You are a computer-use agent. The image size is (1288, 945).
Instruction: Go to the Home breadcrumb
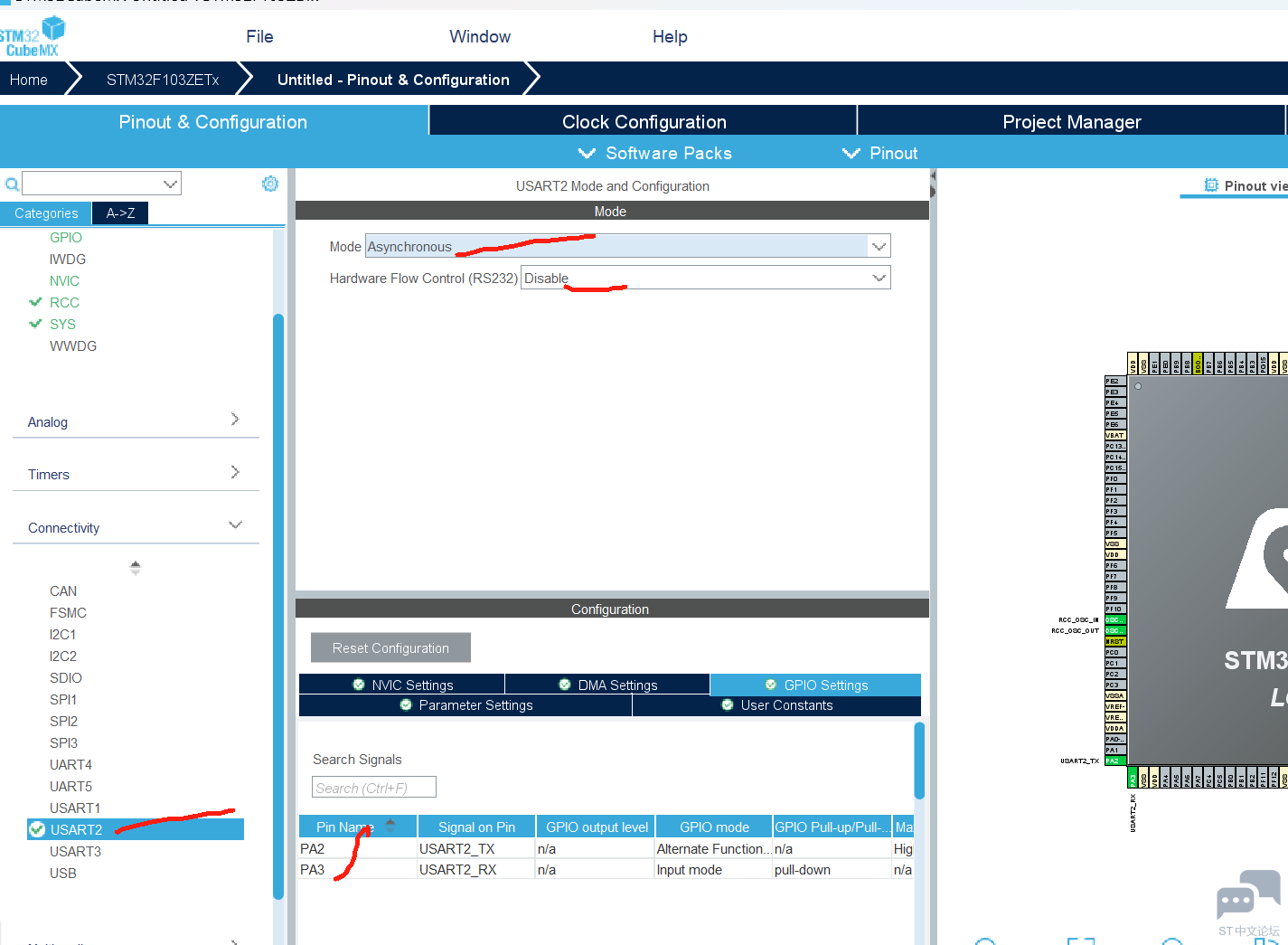[29, 80]
